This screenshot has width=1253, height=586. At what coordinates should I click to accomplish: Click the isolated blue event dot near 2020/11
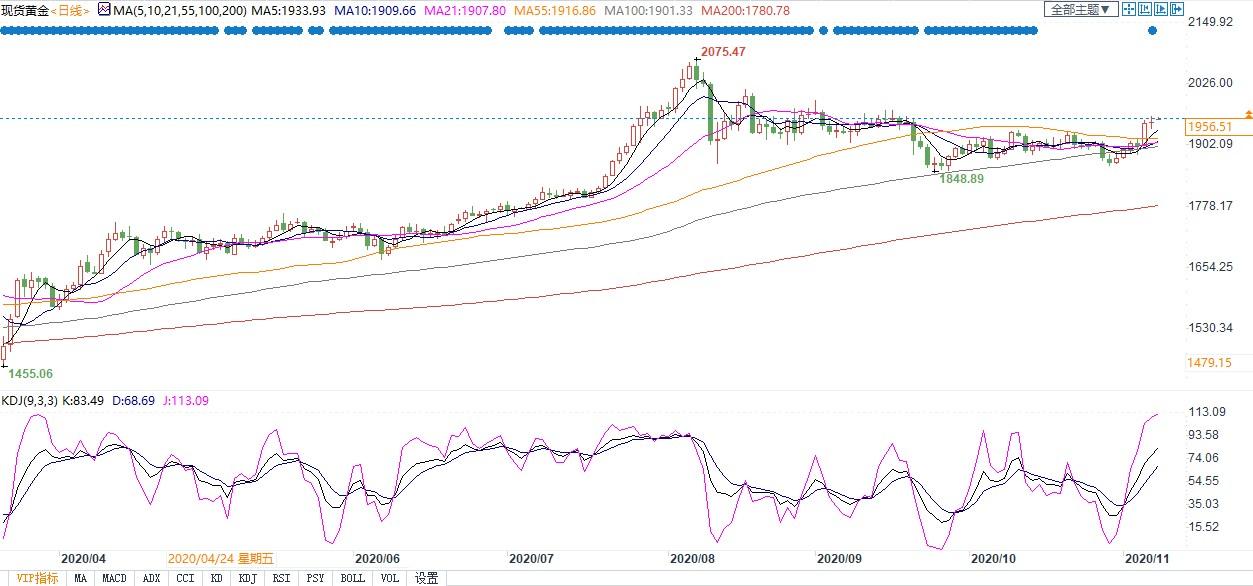(1153, 31)
